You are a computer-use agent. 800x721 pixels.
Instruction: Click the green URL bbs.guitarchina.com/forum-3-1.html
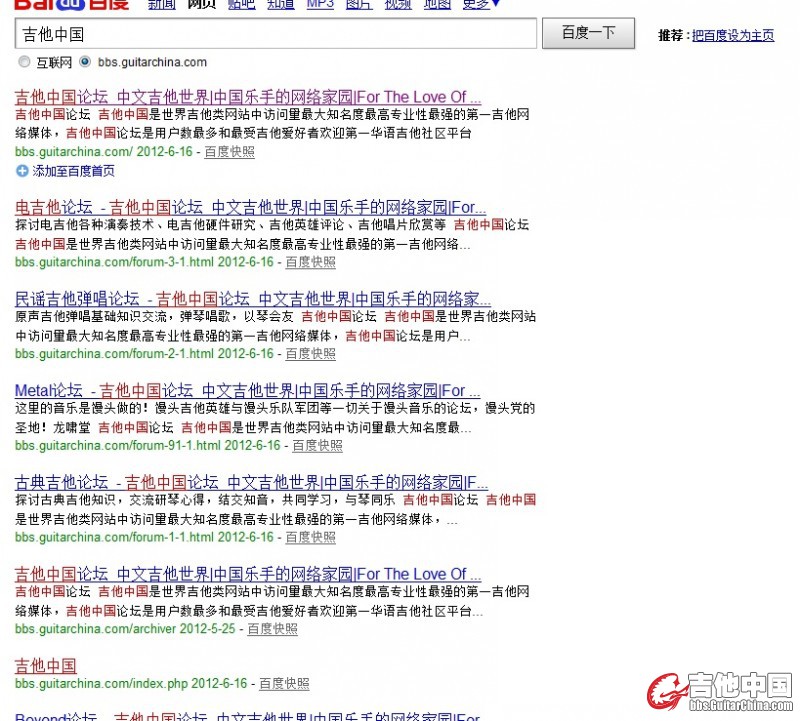(115, 262)
